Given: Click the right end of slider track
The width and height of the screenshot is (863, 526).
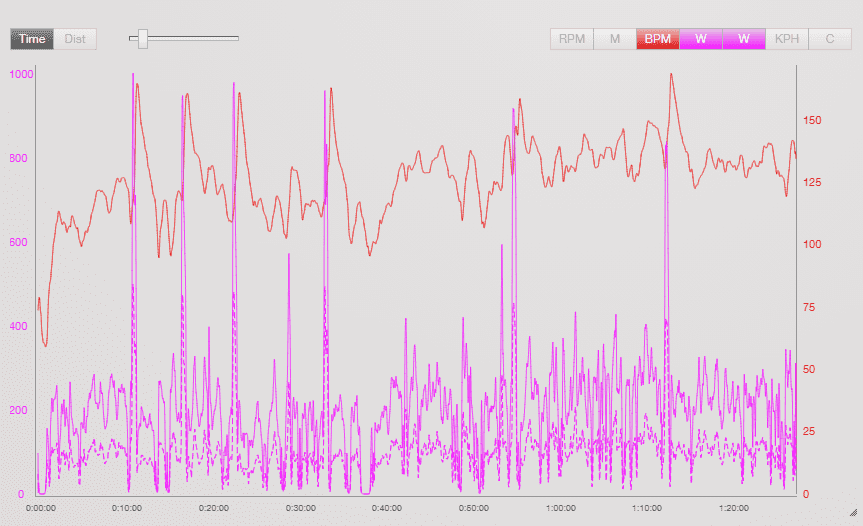Looking at the screenshot, I should pyautogui.click(x=236, y=39).
